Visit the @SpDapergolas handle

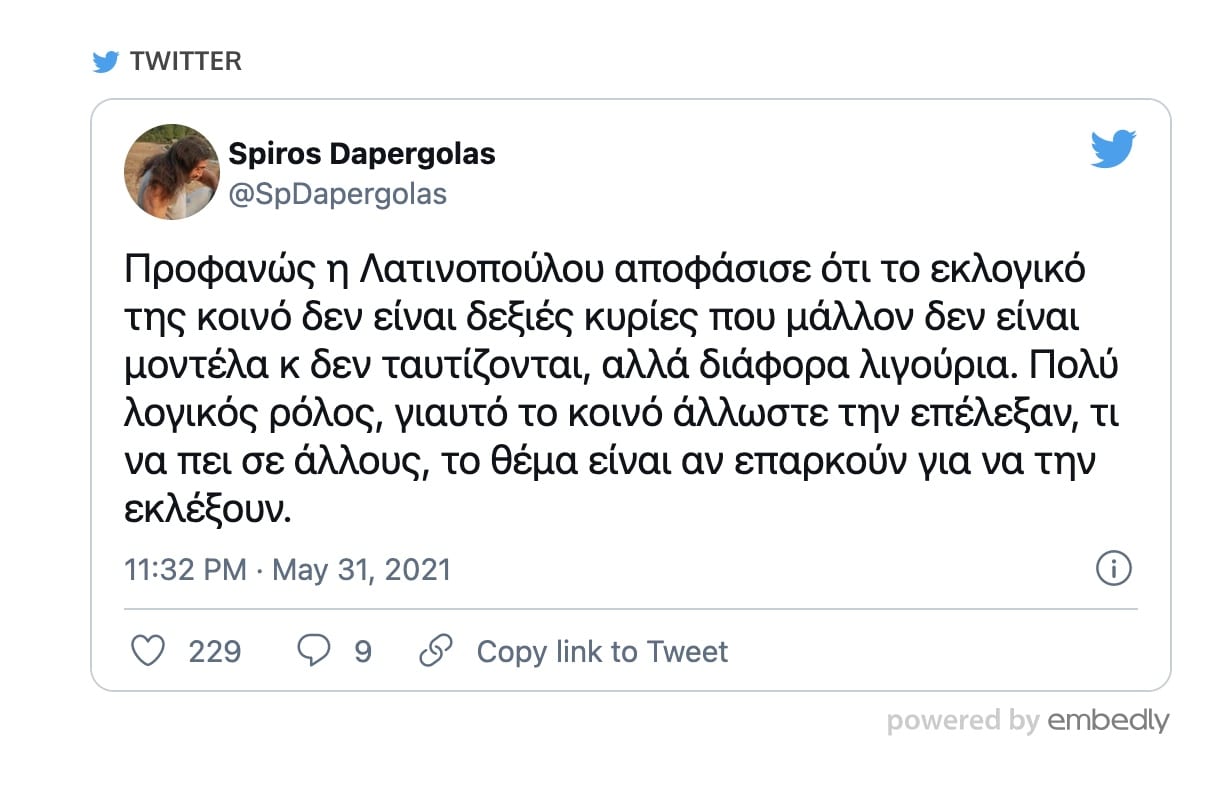[x=338, y=194]
